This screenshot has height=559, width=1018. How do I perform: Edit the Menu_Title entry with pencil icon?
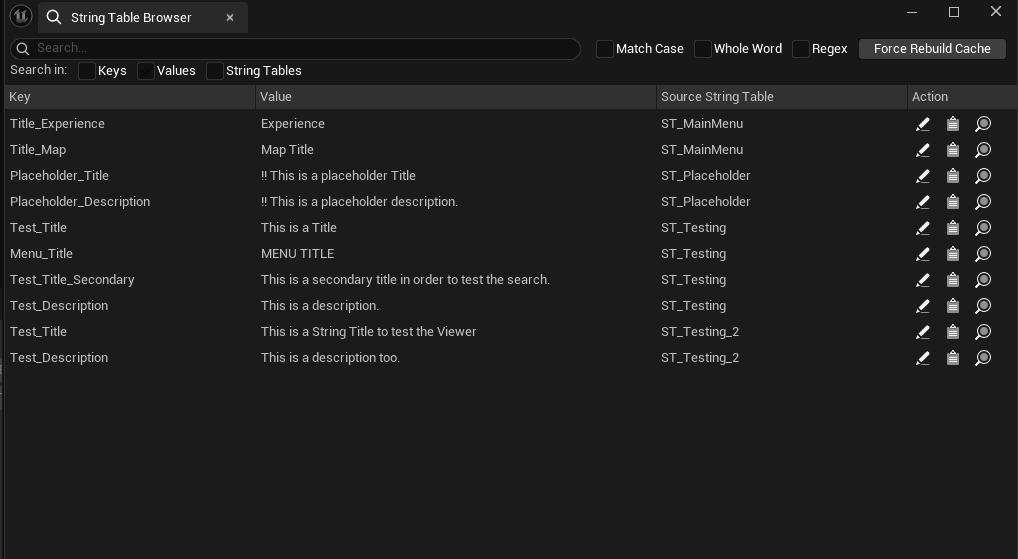point(923,254)
